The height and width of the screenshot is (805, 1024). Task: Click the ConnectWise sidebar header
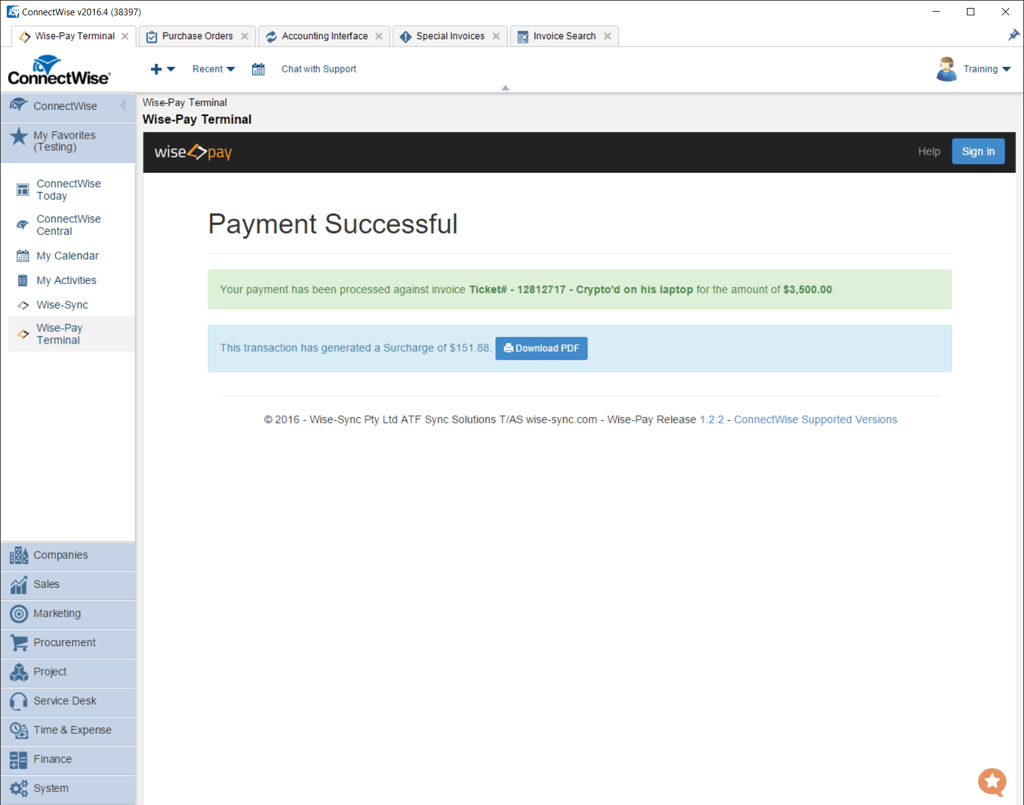(68, 106)
